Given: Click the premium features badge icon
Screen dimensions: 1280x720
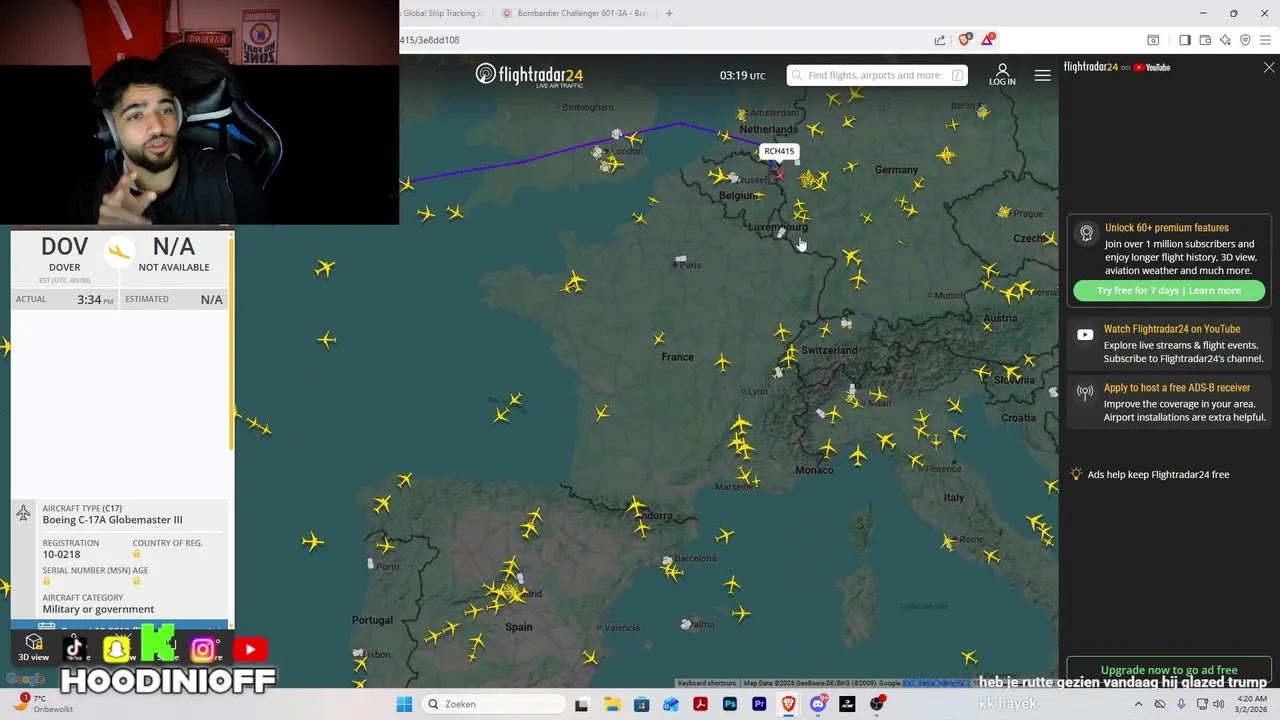Looking at the screenshot, I should tap(1086, 233).
